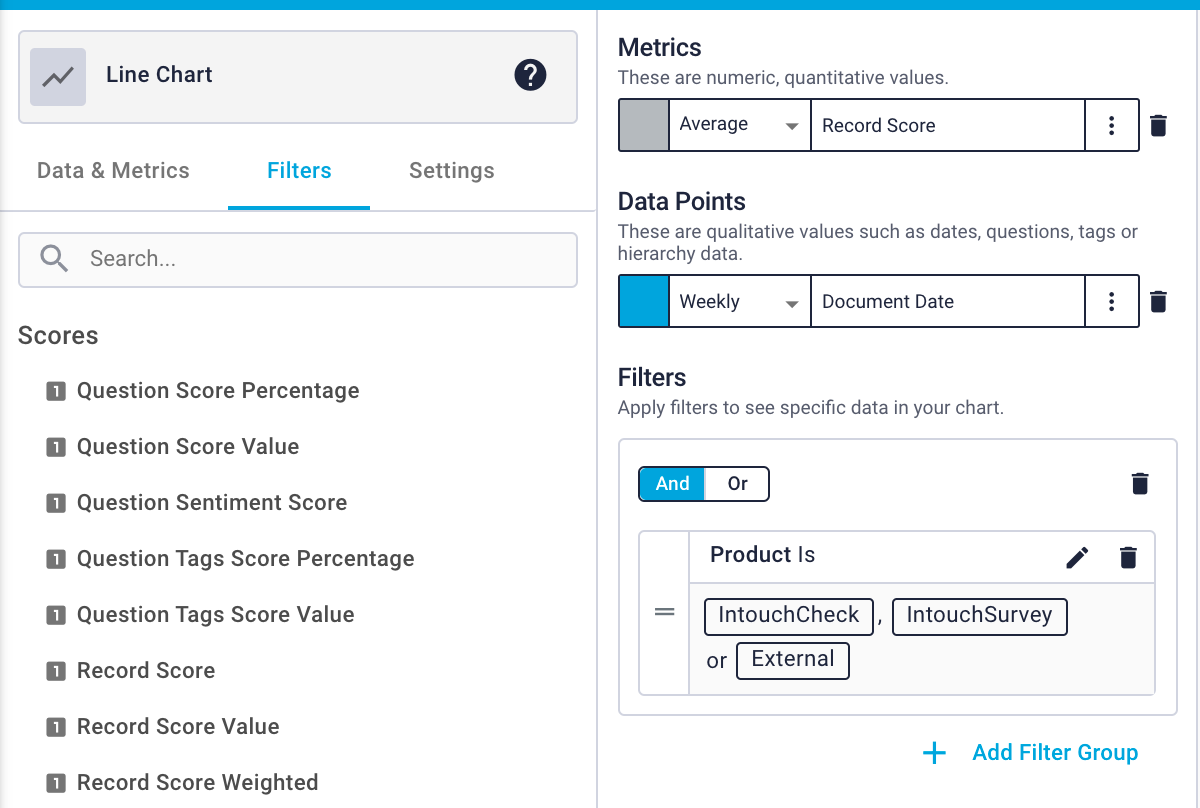Expand the Scores section heading
Screen dimensions: 1200x808
pyautogui.click(x=58, y=336)
